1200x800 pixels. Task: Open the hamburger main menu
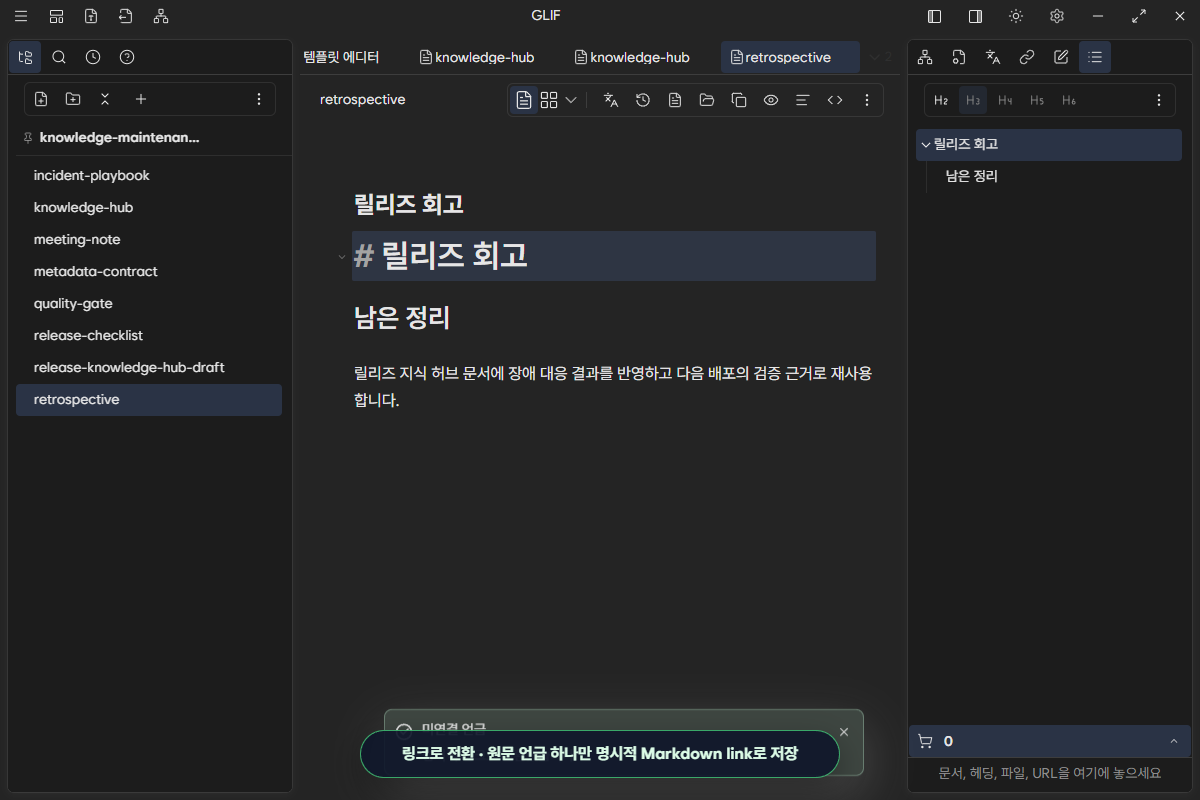click(x=21, y=16)
